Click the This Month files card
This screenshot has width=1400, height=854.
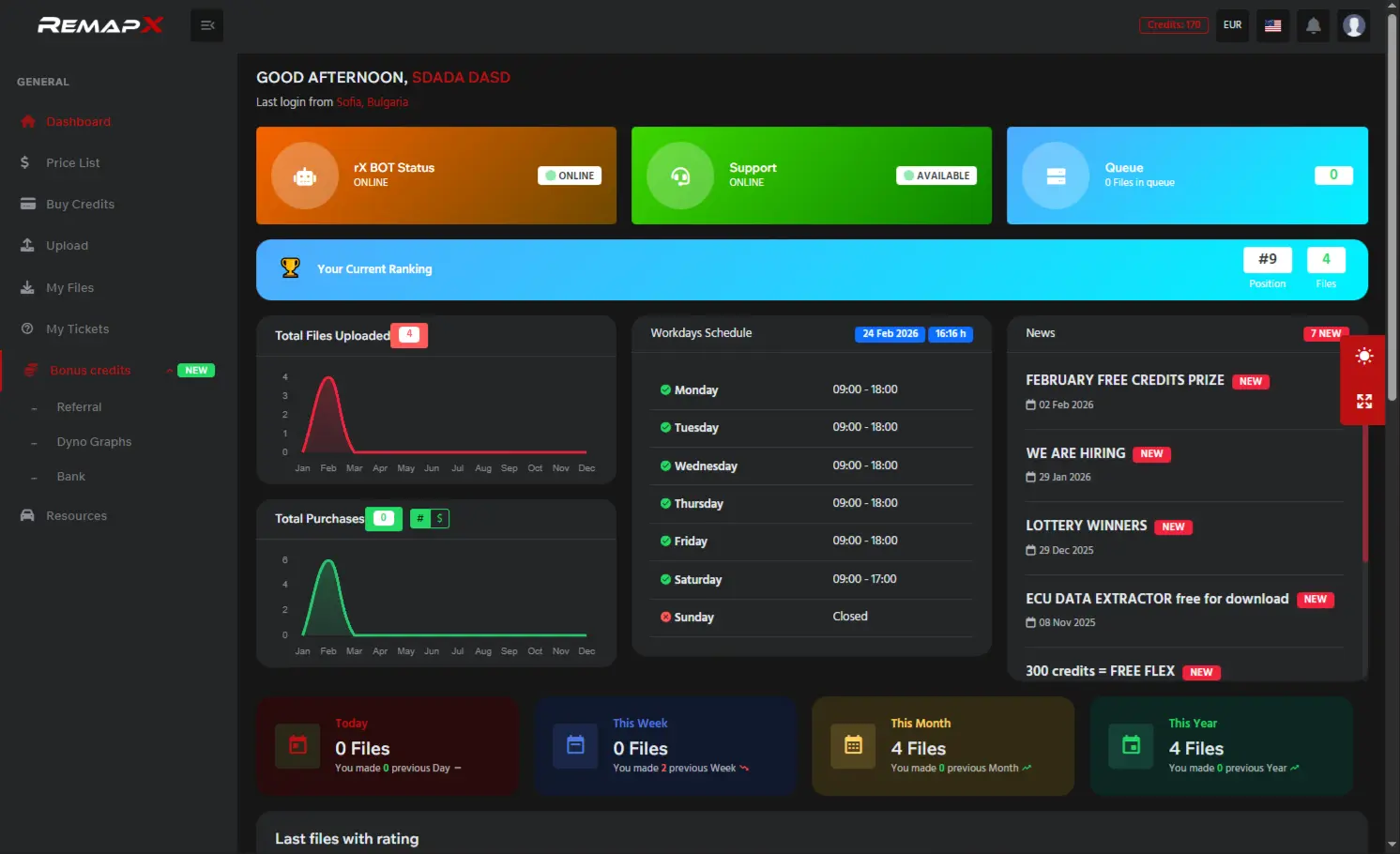[942, 746]
